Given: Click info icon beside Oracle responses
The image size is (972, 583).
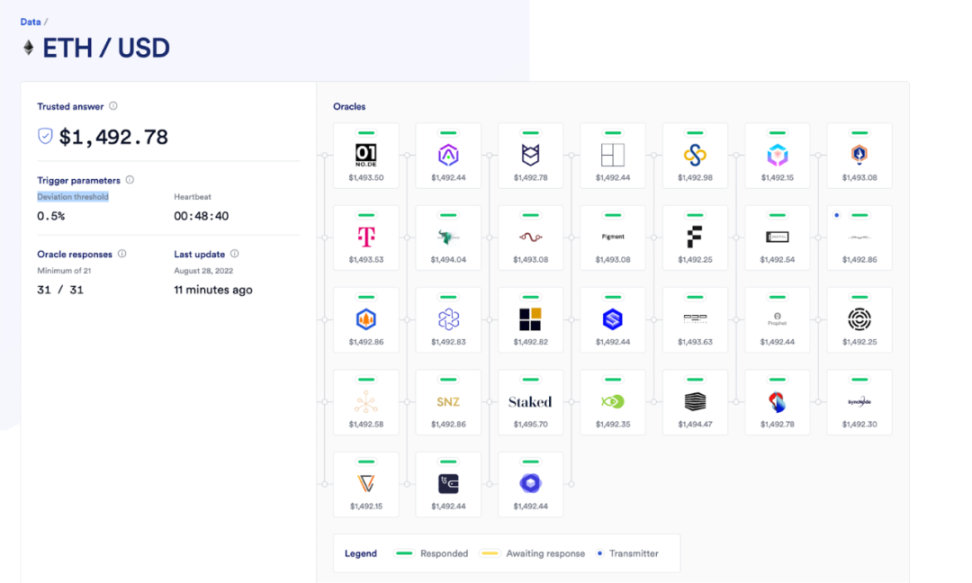Looking at the screenshot, I should tap(122, 254).
